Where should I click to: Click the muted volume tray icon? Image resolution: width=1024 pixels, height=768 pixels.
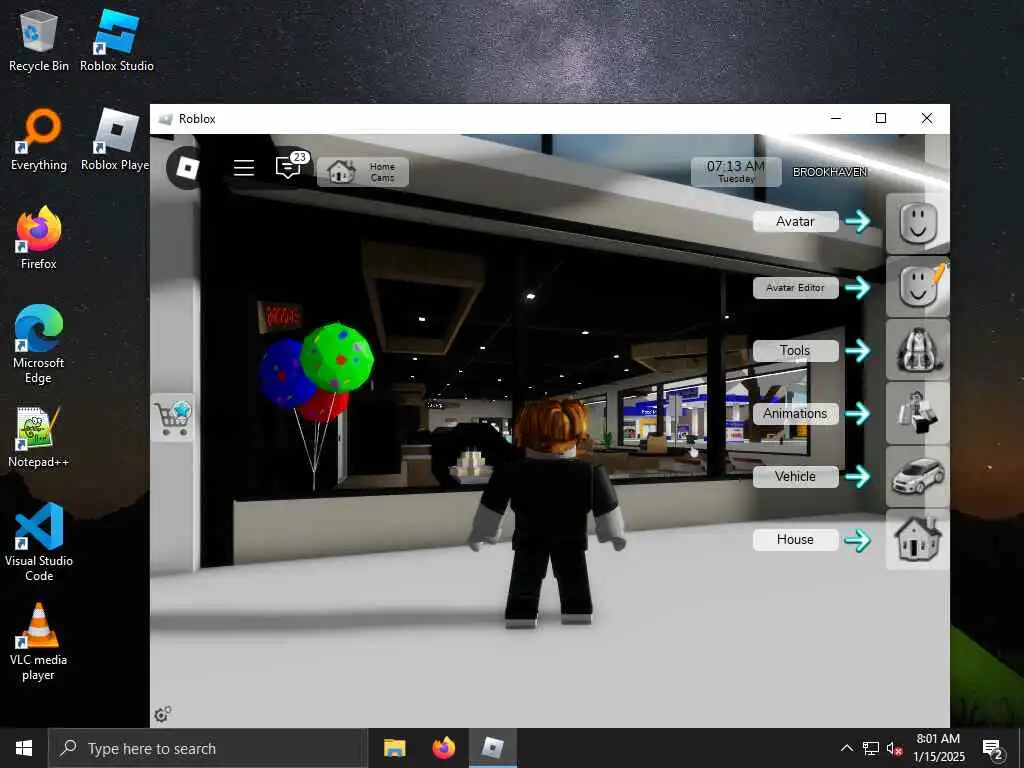pyautogui.click(x=894, y=748)
